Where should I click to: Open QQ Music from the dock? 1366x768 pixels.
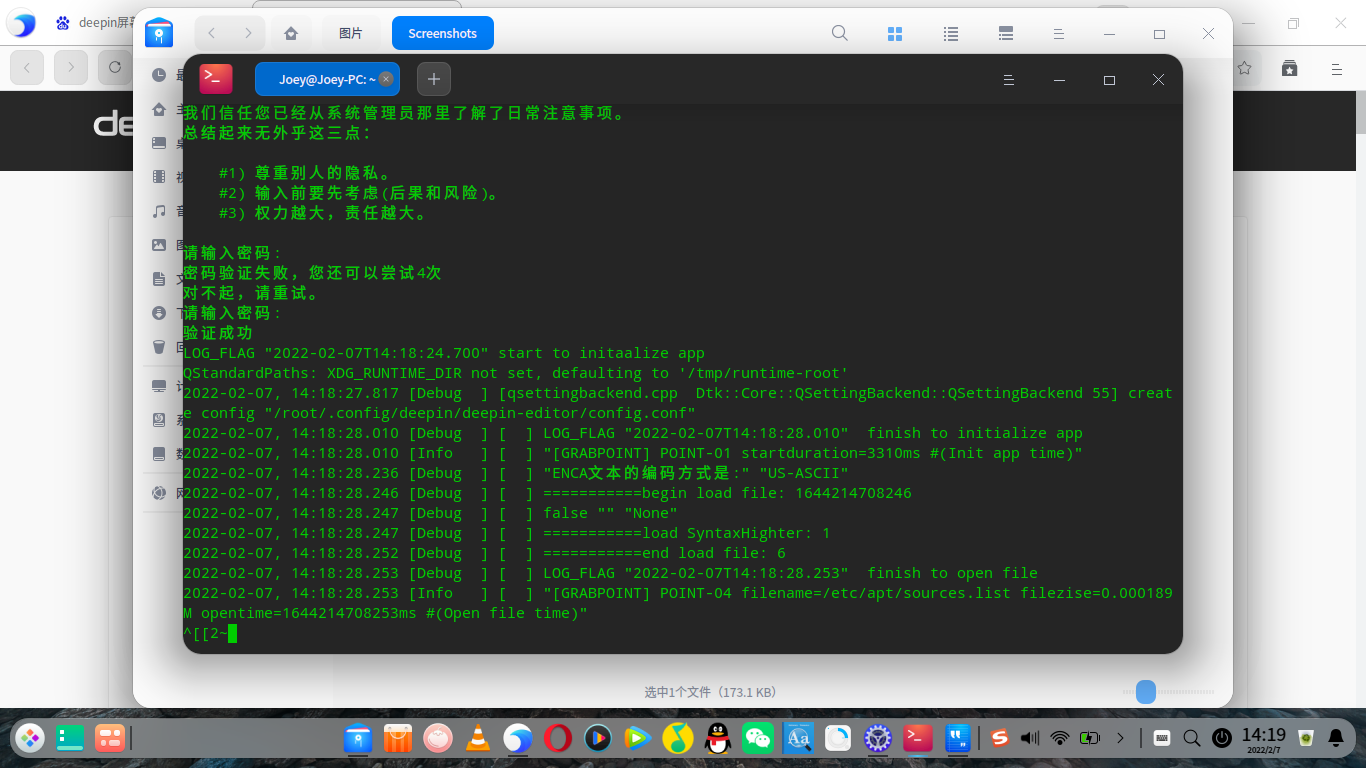click(x=678, y=738)
